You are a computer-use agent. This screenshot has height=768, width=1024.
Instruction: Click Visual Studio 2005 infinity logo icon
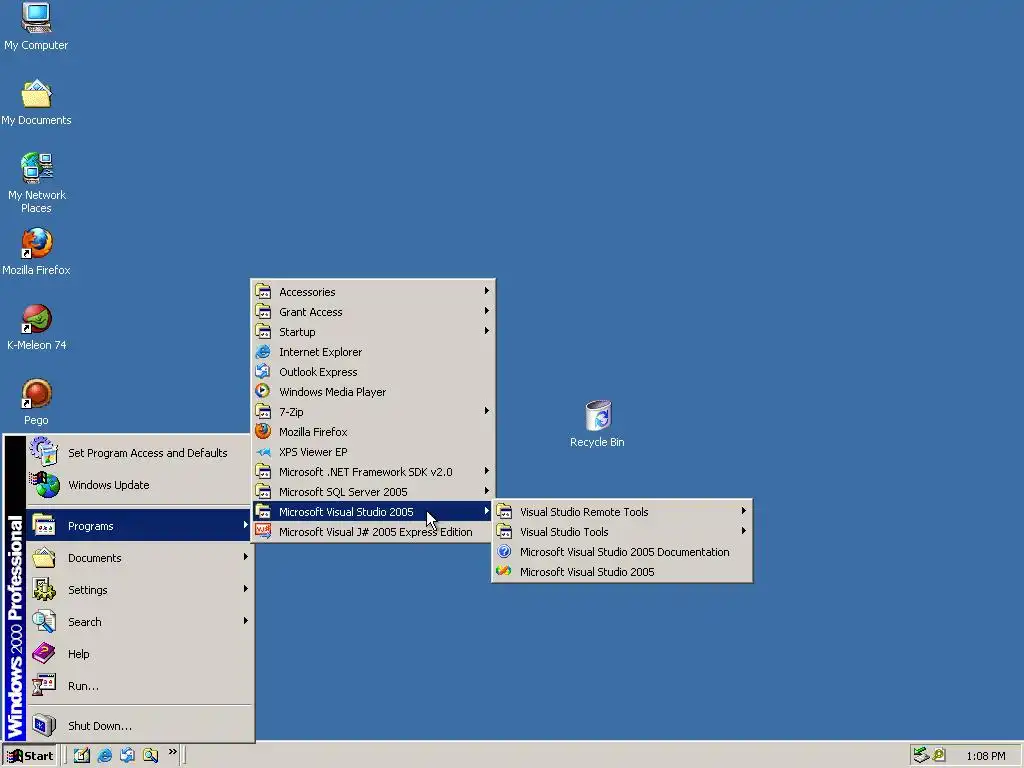504,571
